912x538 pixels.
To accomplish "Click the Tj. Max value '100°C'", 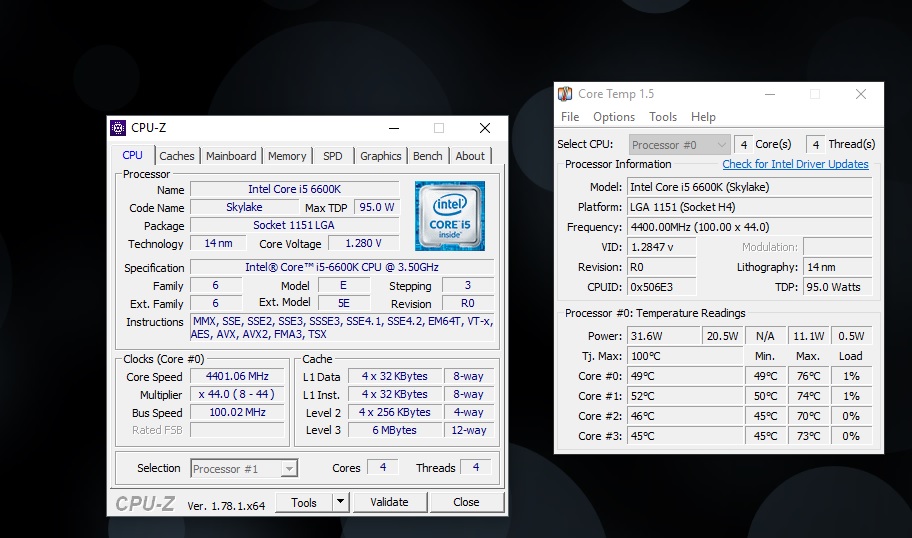I will tap(685, 356).
